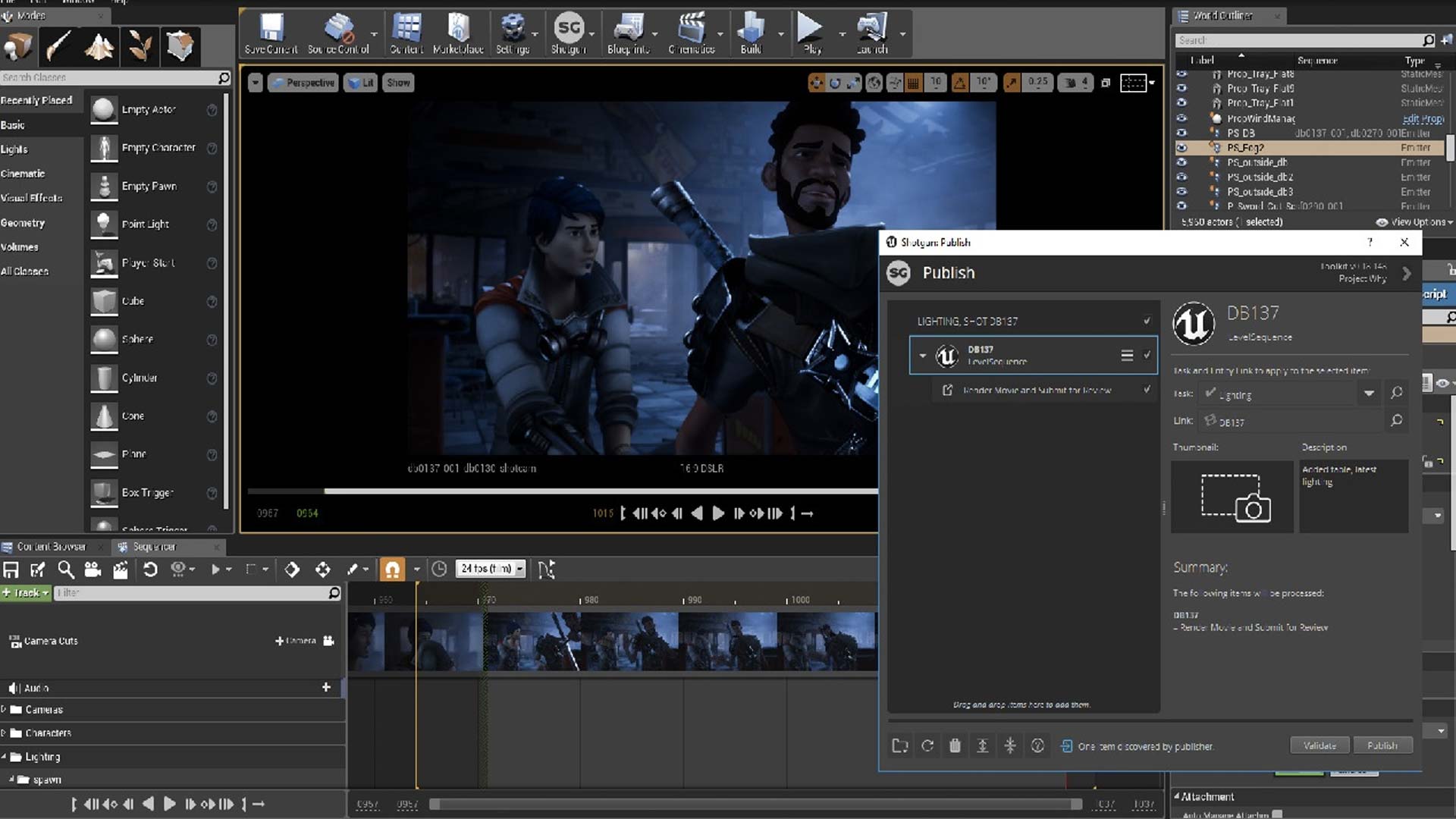
Task: Select the Paint mode brush icon
Action: [58, 47]
